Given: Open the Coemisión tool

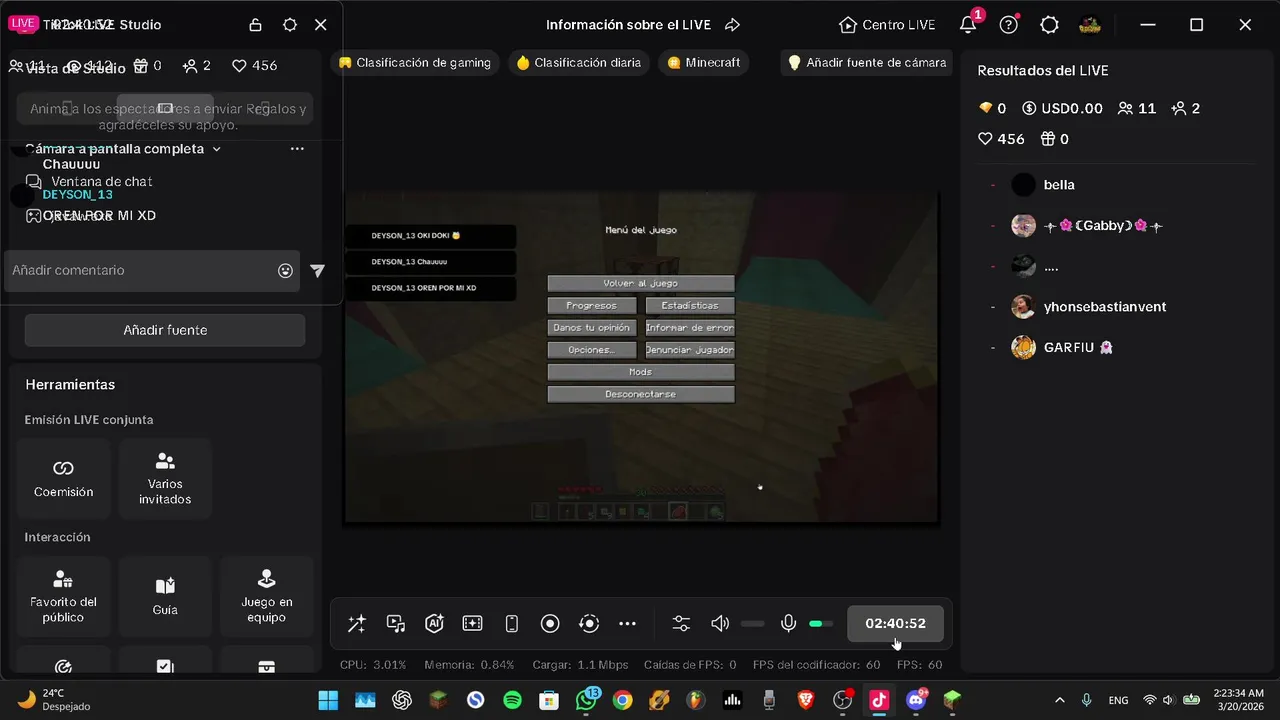Looking at the screenshot, I should [x=63, y=478].
